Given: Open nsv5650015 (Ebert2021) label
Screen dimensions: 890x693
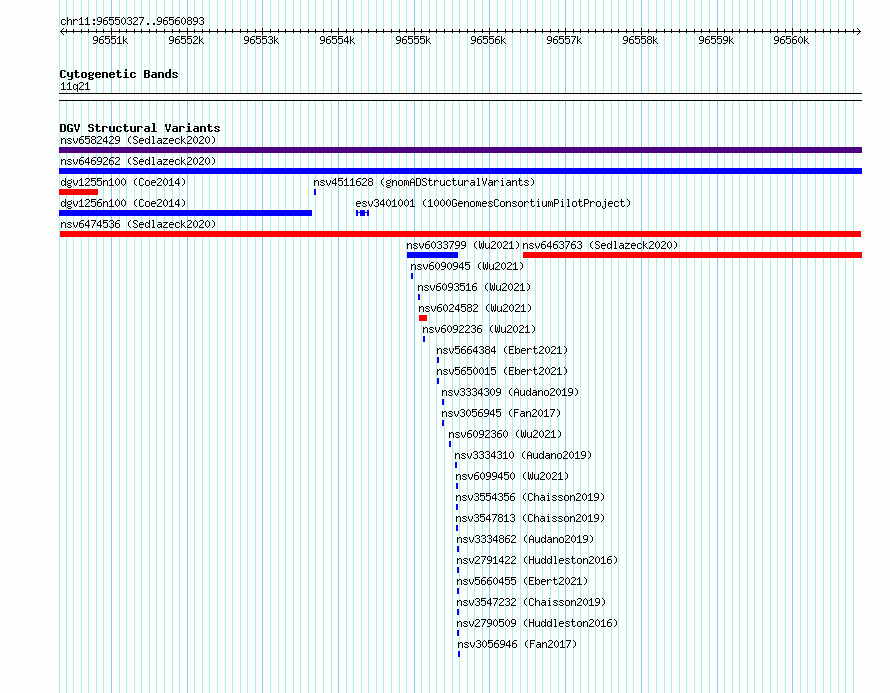Looking at the screenshot, I should [x=502, y=371].
